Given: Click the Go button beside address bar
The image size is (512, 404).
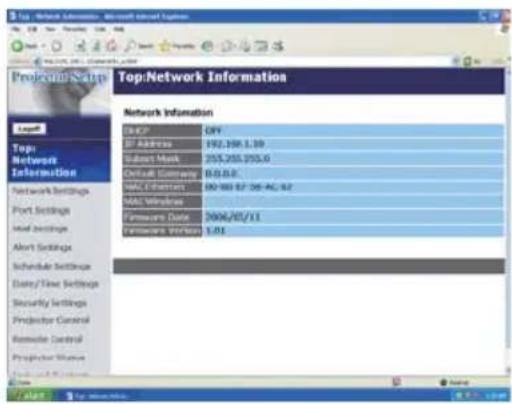Looking at the screenshot, I should pyautogui.click(x=473, y=61).
